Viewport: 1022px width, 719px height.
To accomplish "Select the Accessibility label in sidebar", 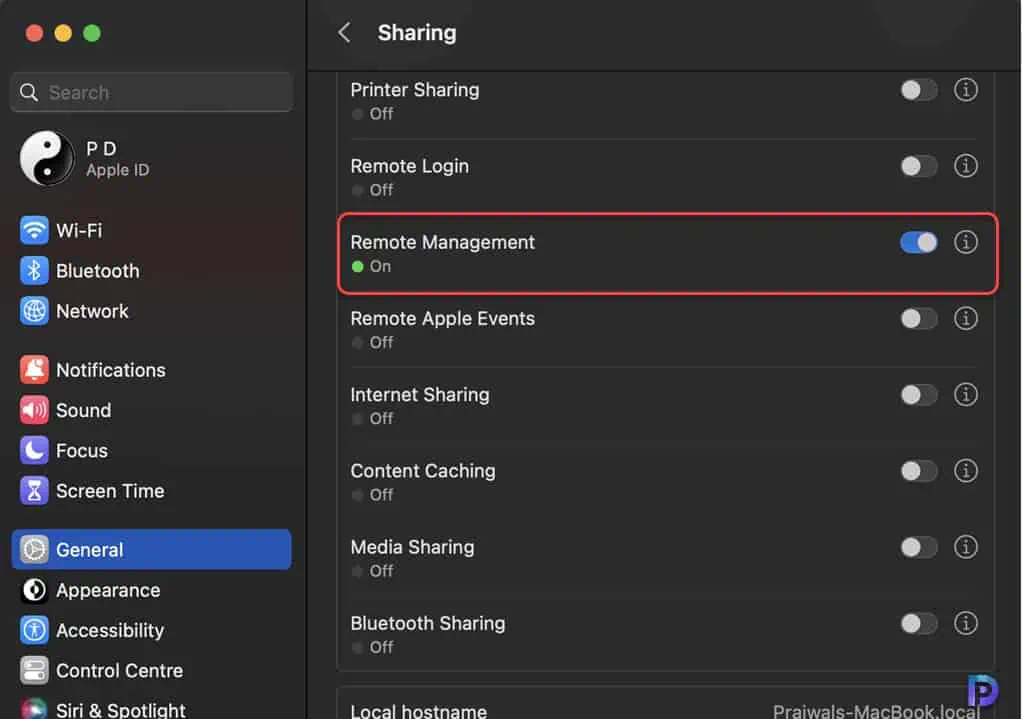I will click(110, 631).
